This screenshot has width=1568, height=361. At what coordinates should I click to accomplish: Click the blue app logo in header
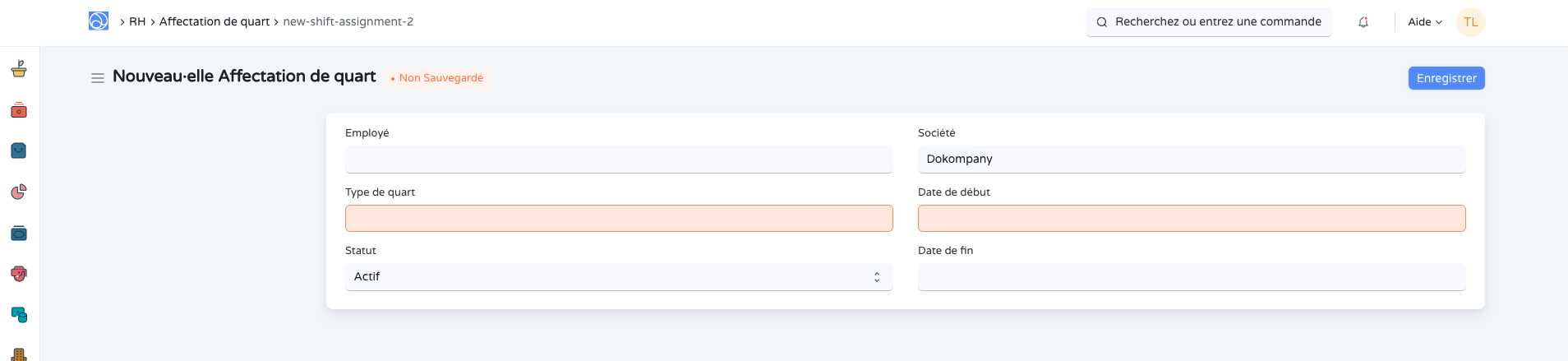99,21
